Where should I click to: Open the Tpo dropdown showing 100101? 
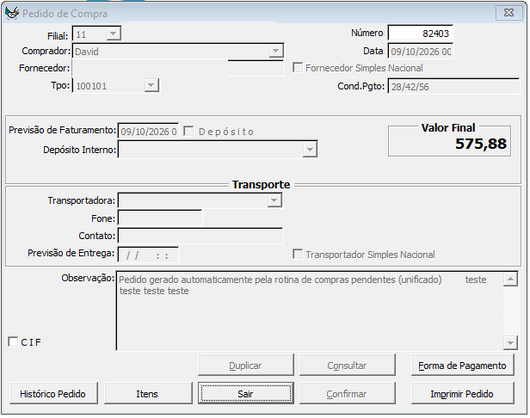click(x=151, y=85)
